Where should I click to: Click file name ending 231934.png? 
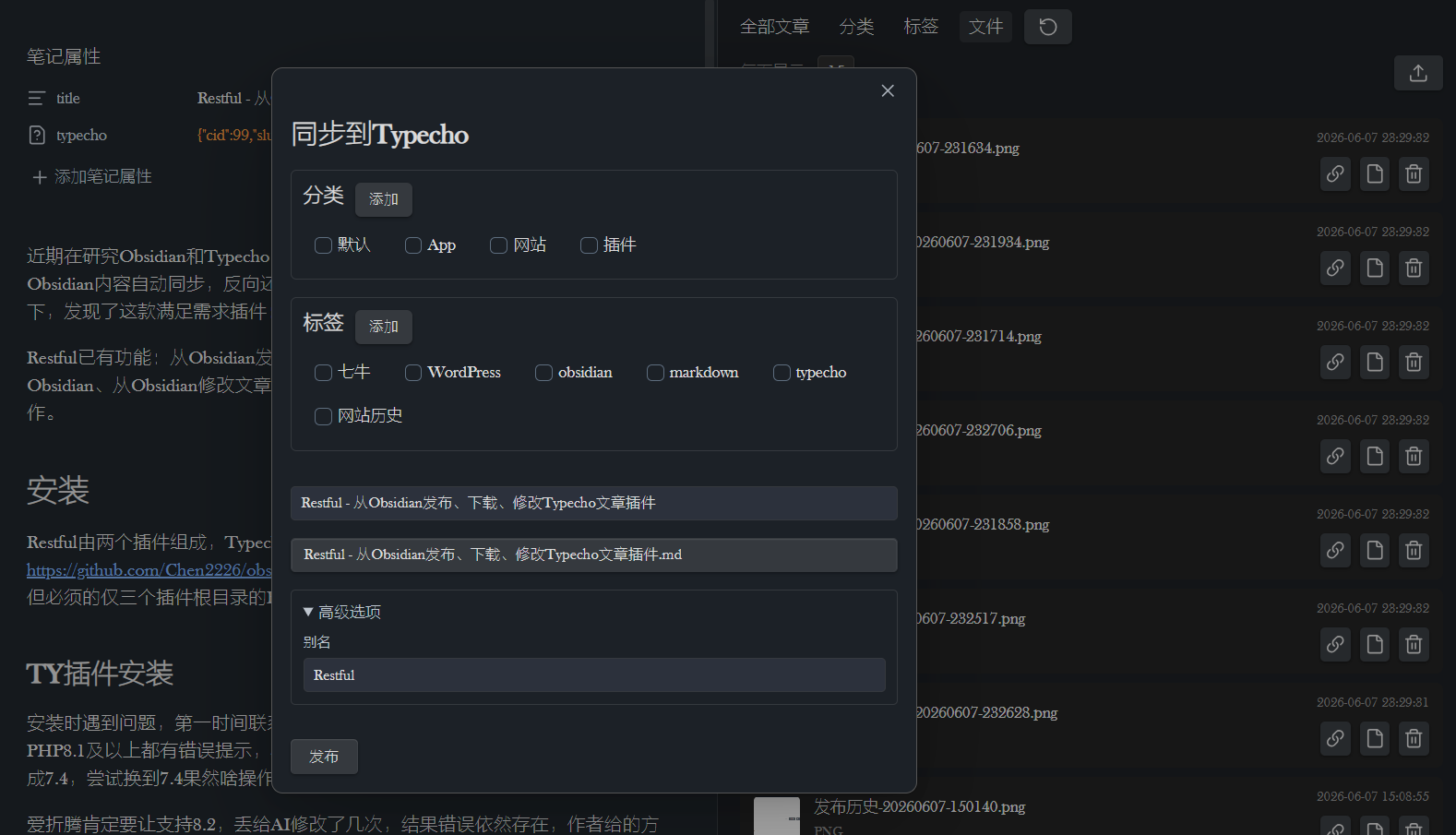click(x=982, y=242)
